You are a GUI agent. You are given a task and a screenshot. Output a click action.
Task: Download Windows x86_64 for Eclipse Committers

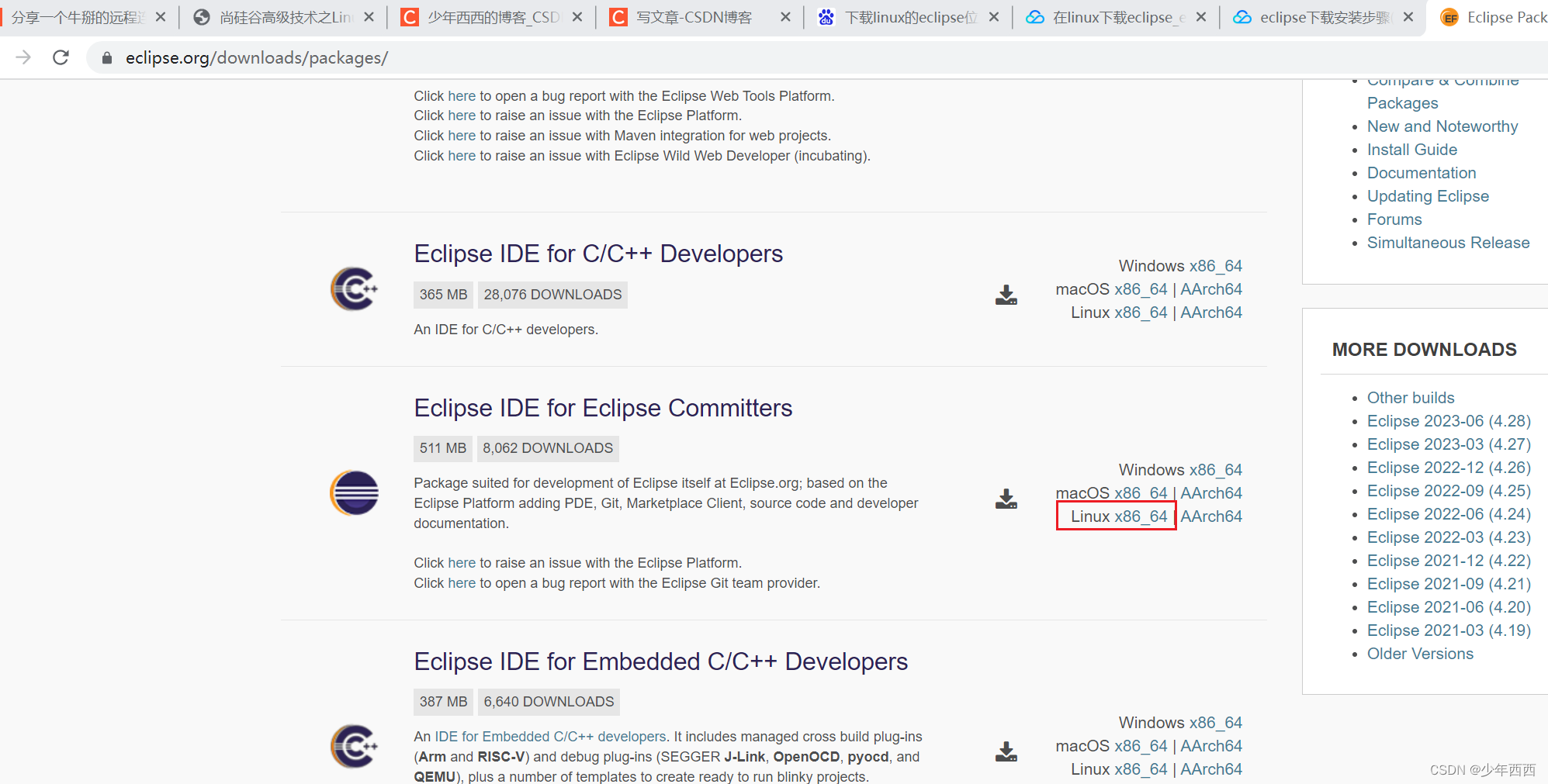coord(1217,470)
